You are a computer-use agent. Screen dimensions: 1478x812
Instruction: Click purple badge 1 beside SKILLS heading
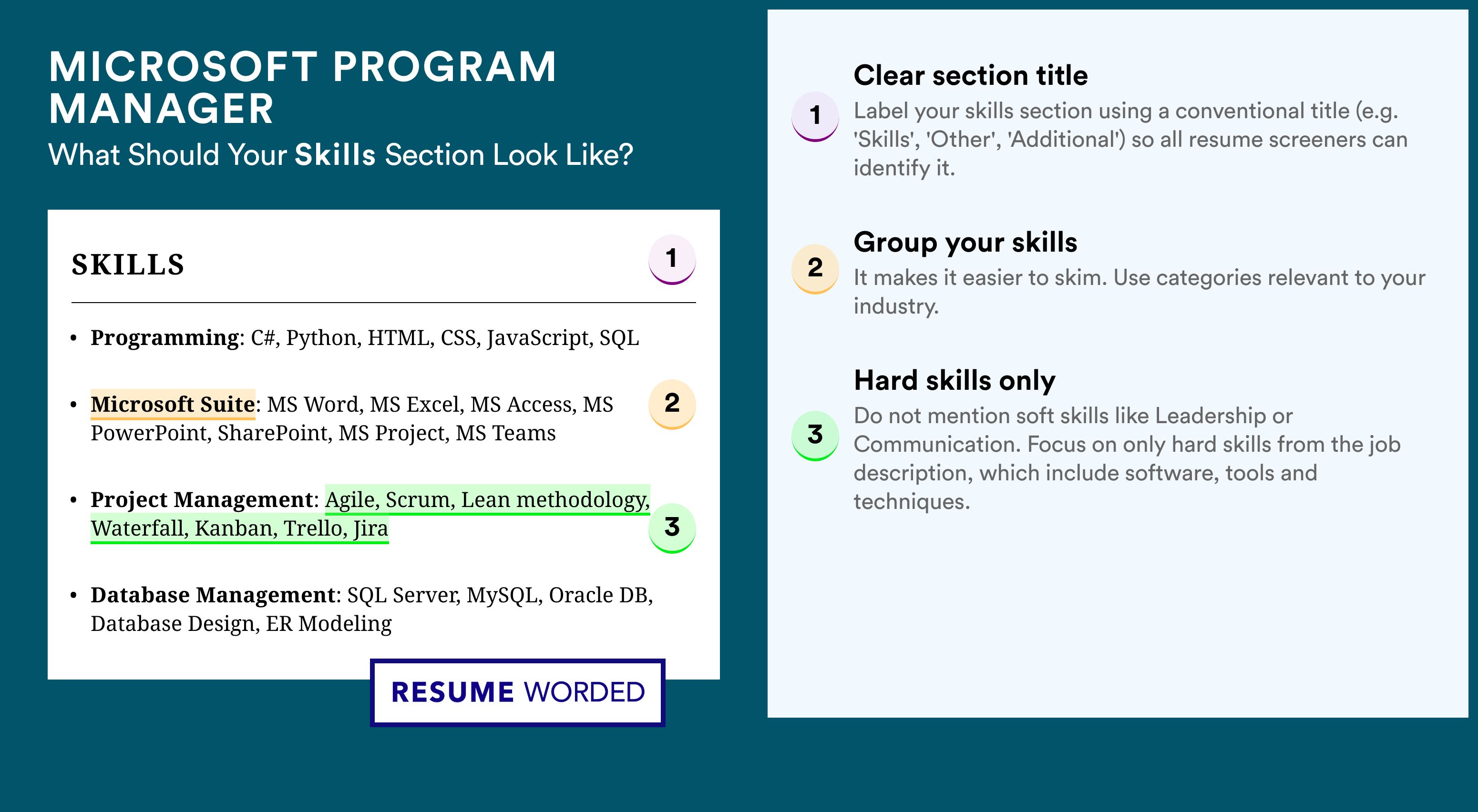672,259
